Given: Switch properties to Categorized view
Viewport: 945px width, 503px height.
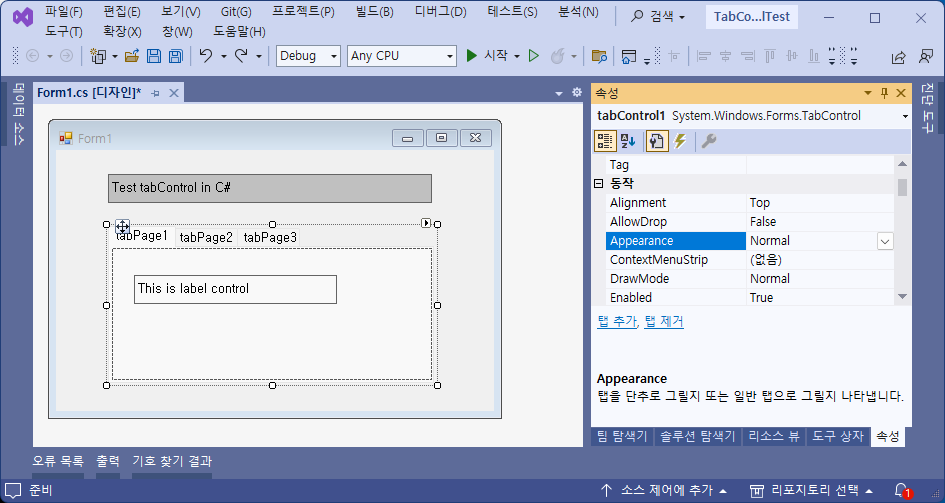Looking at the screenshot, I should click(x=604, y=141).
